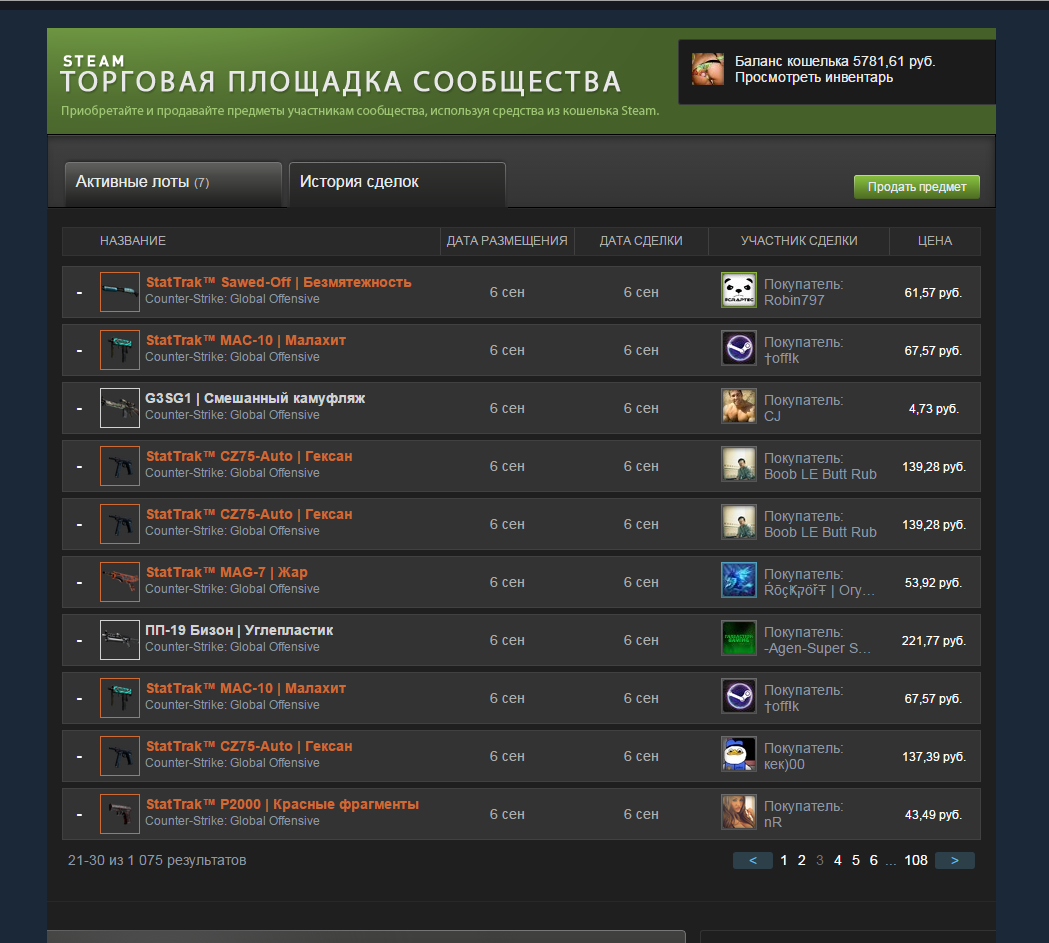Screen dimensions: 1049x943
Task: Click the G3SG1 Смешанный камуфляж item icon
Action: [x=120, y=408]
